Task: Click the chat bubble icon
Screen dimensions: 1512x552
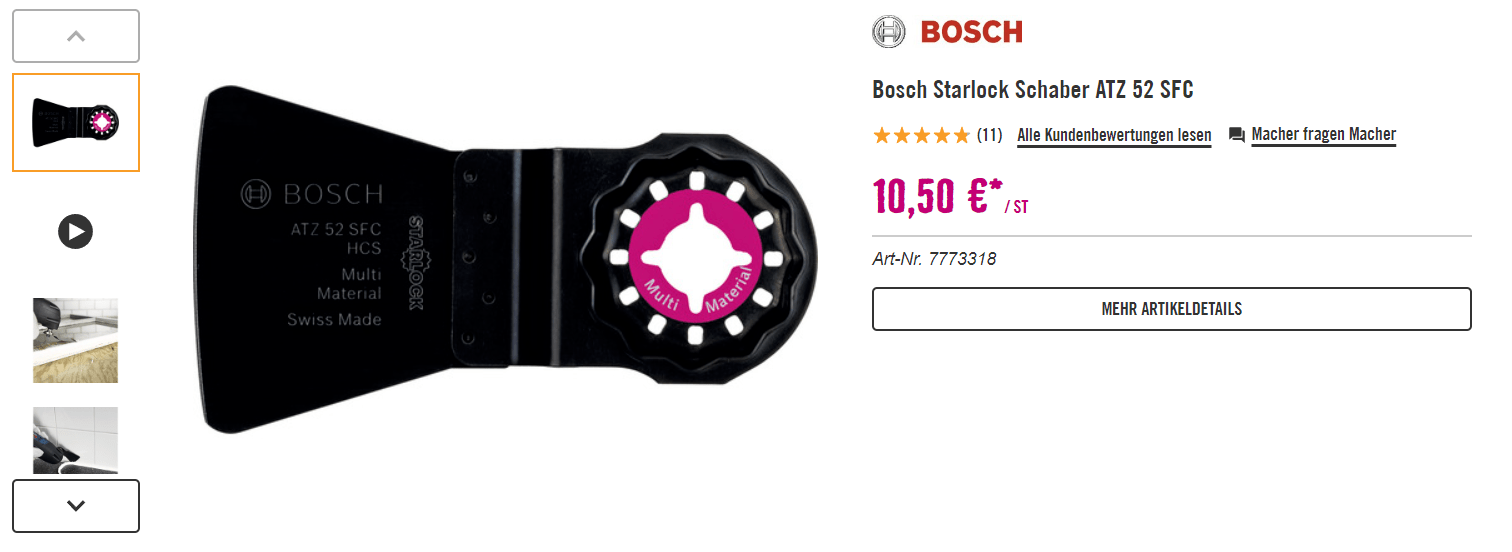Action: (1237, 135)
